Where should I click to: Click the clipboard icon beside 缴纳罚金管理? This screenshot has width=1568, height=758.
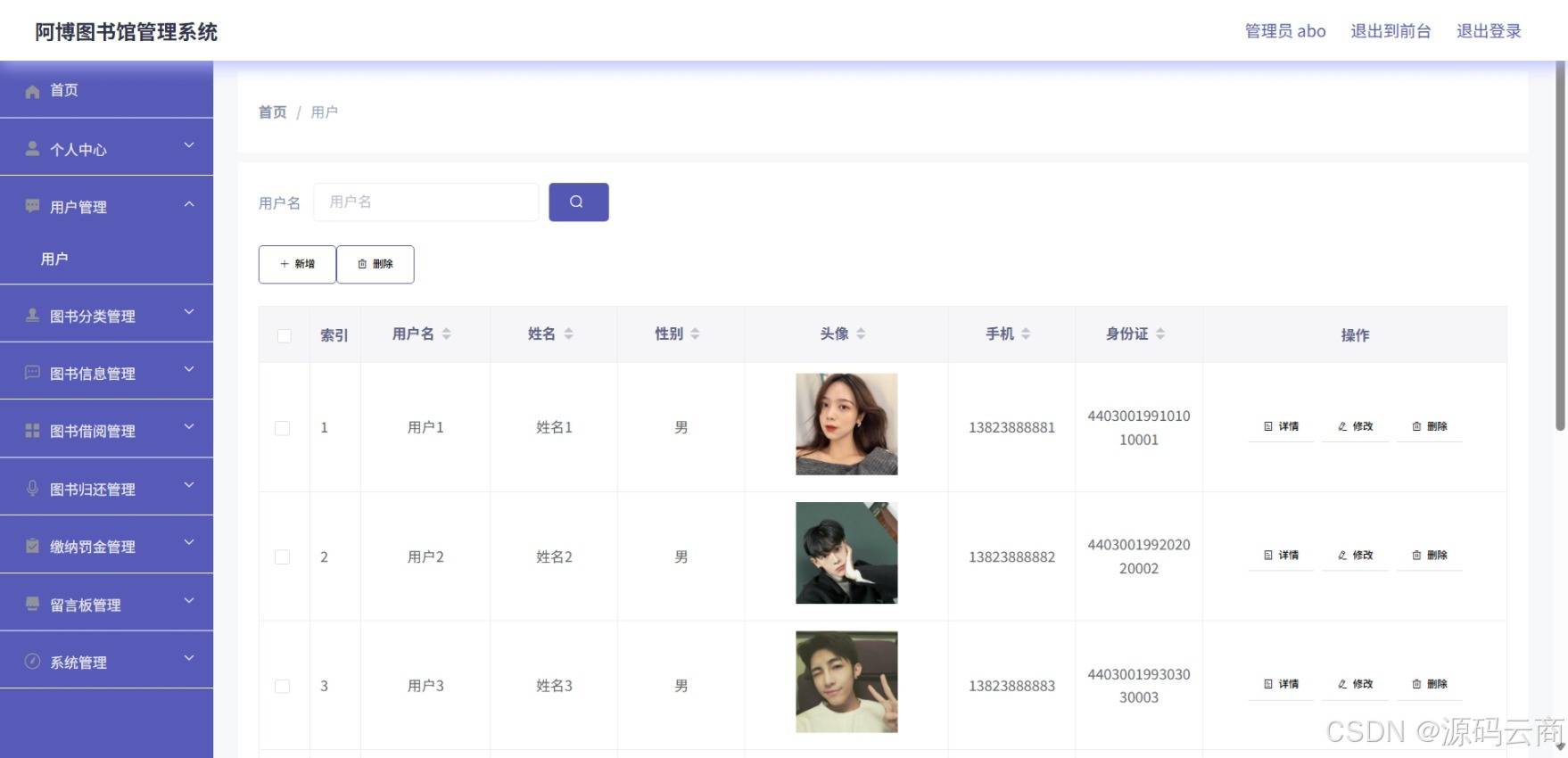tap(32, 546)
